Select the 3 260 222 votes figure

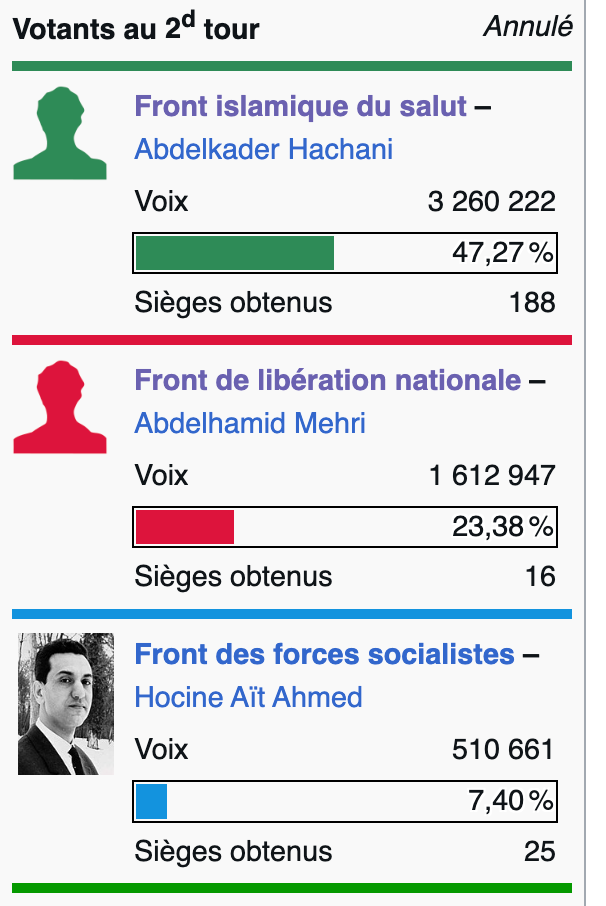(x=492, y=202)
